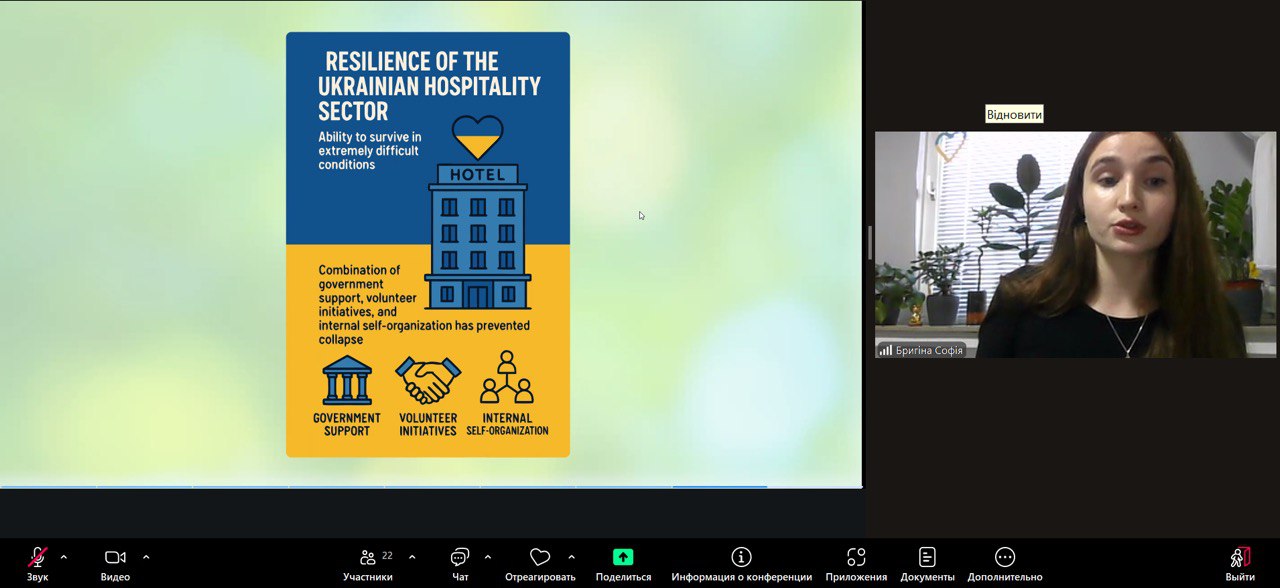Image resolution: width=1280 pixels, height=588 pixels.
Task: Open the Чат chat panel
Action: click(460, 558)
